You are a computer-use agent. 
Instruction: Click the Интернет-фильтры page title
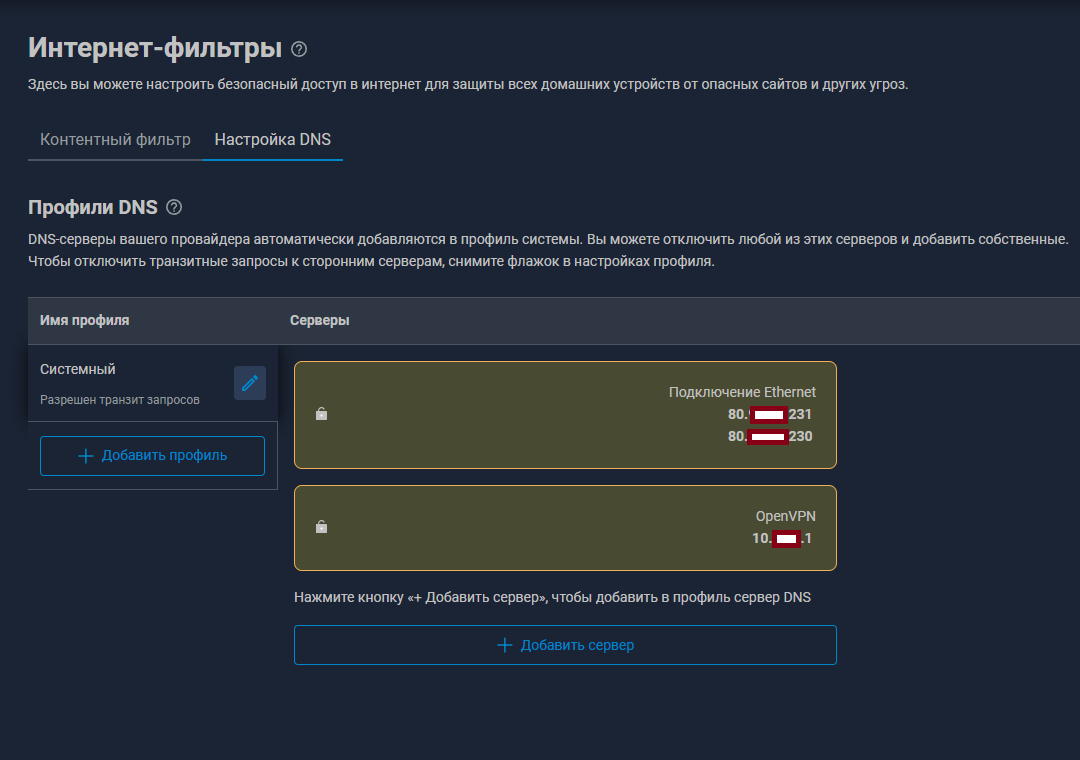(155, 47)
